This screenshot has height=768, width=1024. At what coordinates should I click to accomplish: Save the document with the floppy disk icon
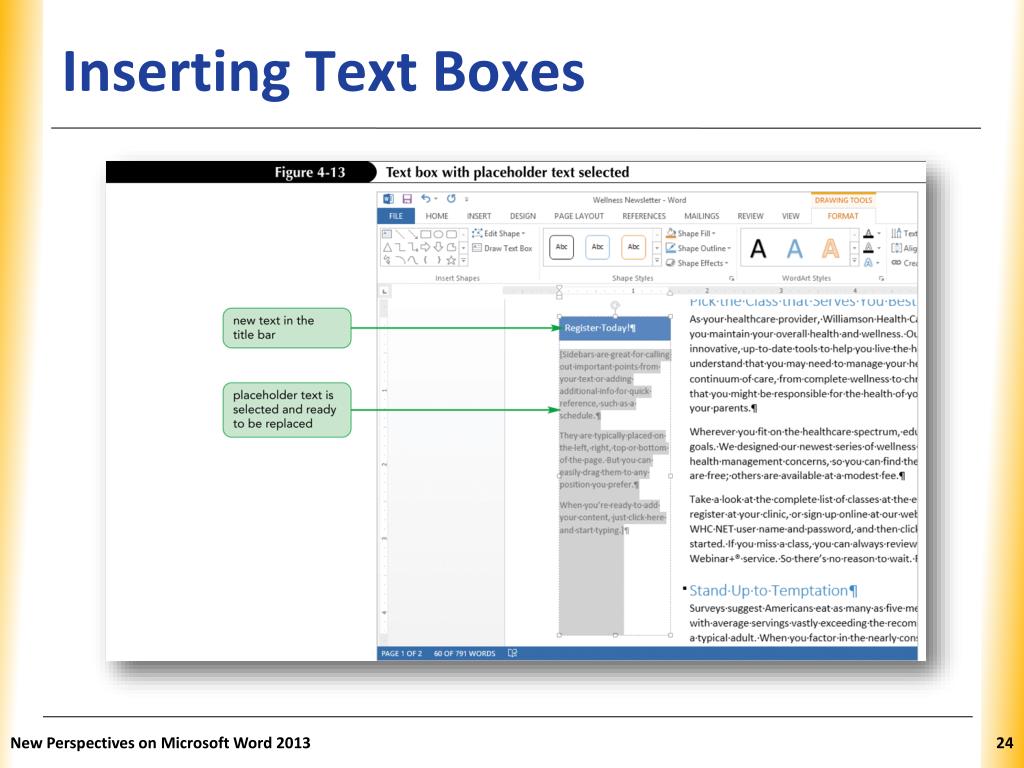pyautogui.click(x=407, y=199)
